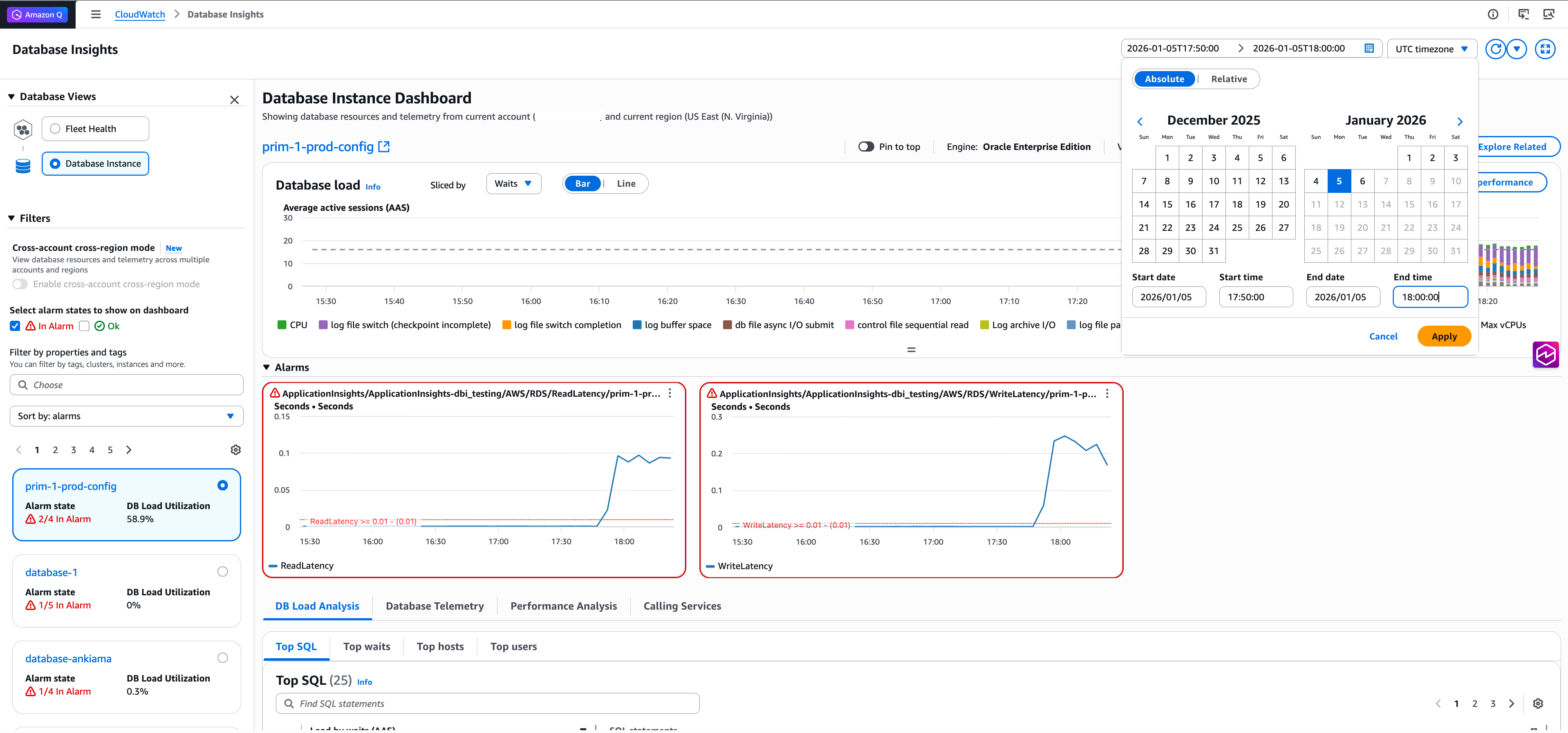Click log file switch completion swatch
The width and height of the screenshot is (1568, 733).
tap(506, 325)
